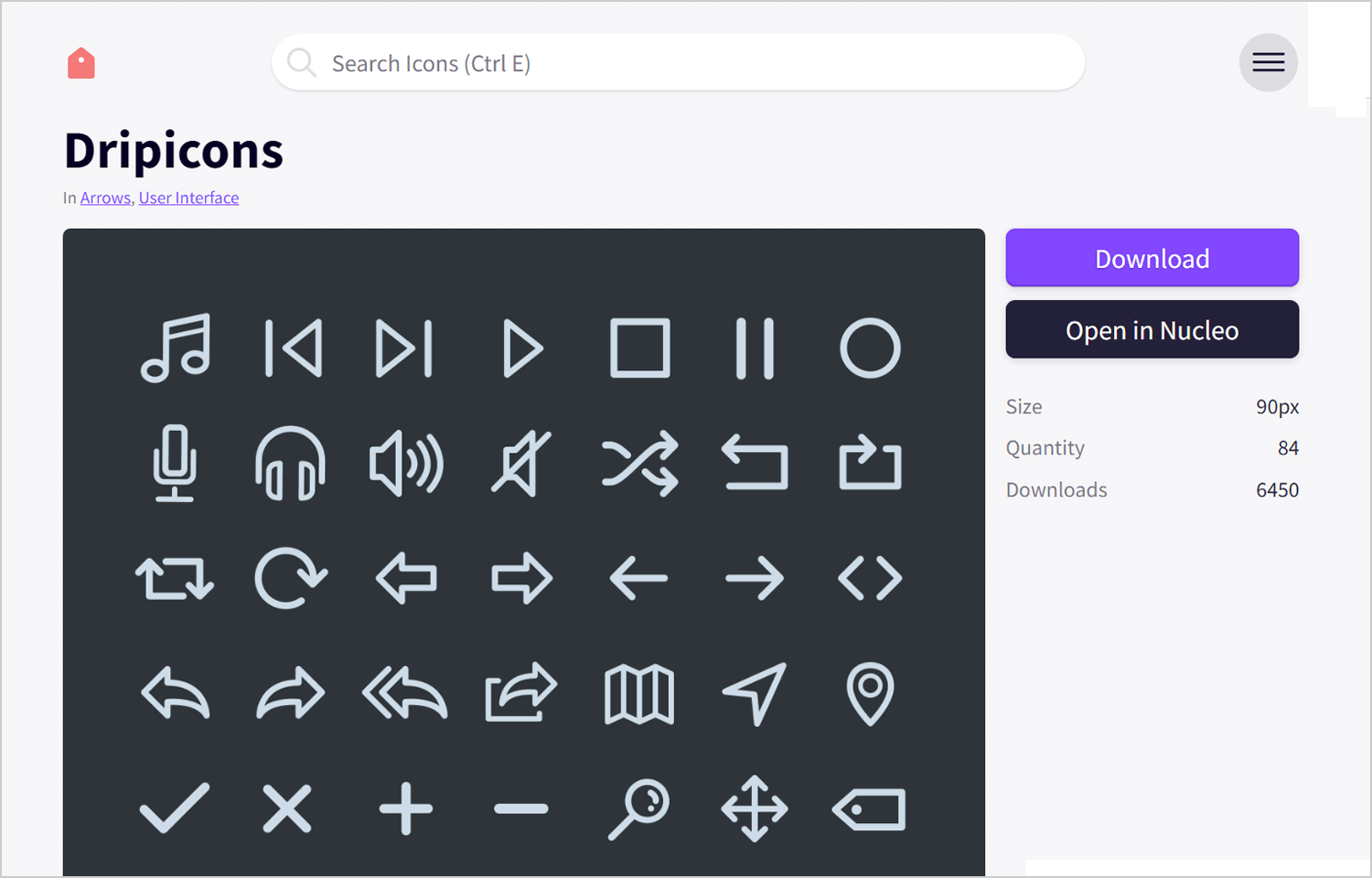Click the downloads count 6450

pyautogui.click(x=1277, y=490)
